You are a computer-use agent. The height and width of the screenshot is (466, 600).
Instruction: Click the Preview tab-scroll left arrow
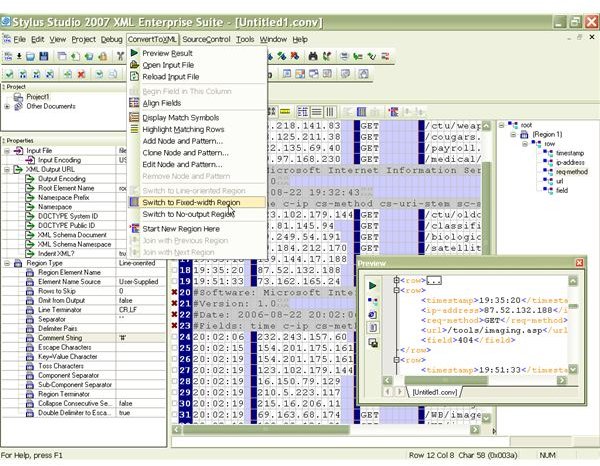(387, 391)
